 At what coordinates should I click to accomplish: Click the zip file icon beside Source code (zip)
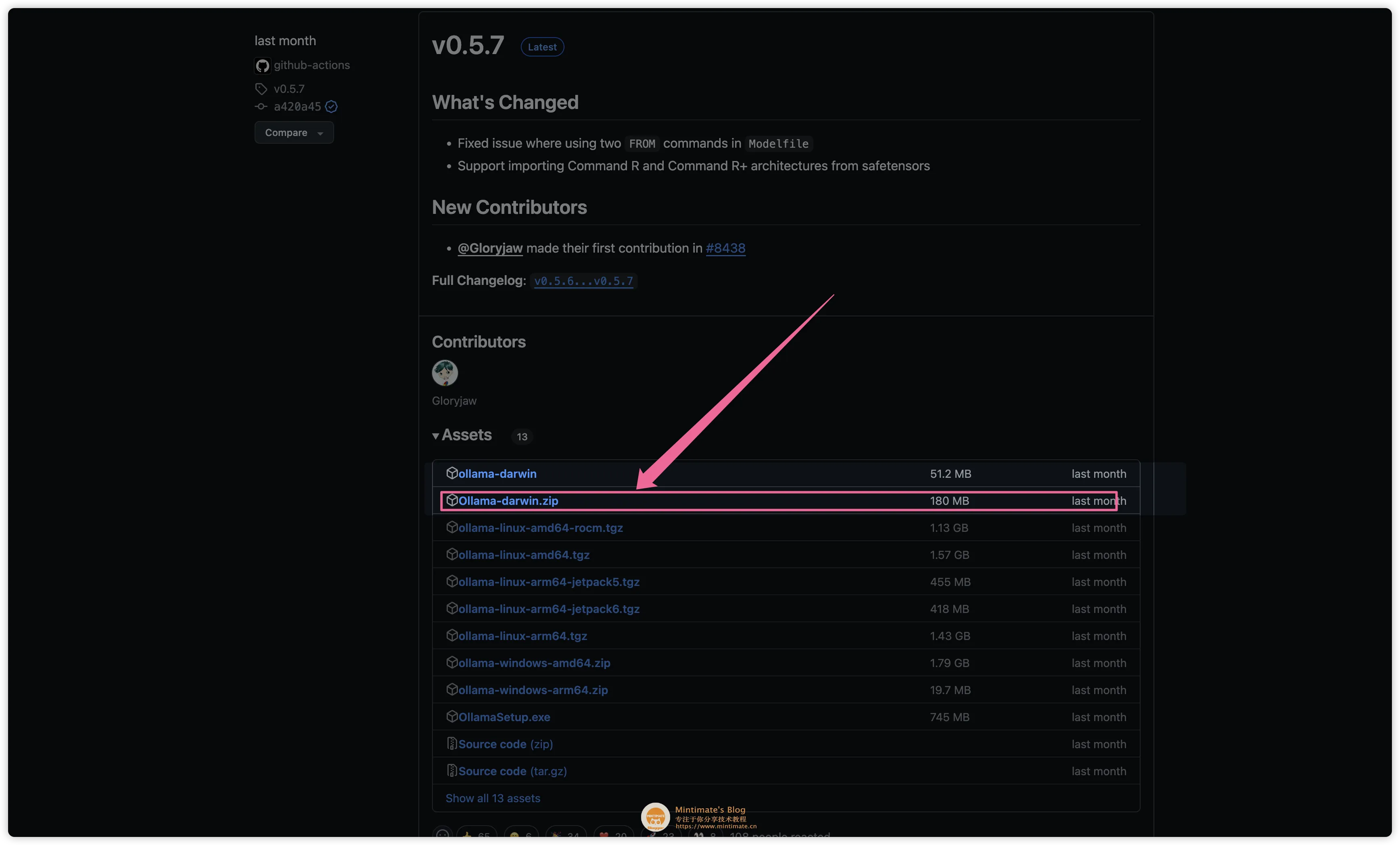point(451,744)
